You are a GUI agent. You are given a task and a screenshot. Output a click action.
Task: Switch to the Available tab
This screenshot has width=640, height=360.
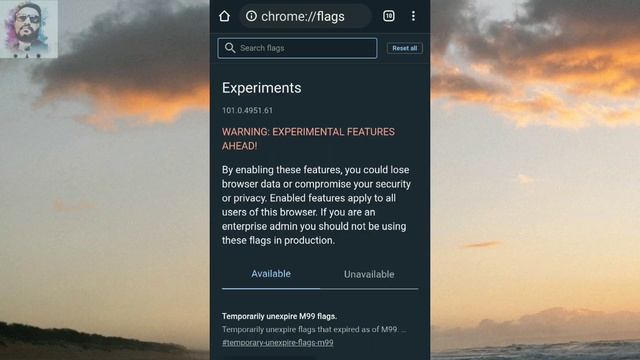[271, 274]
